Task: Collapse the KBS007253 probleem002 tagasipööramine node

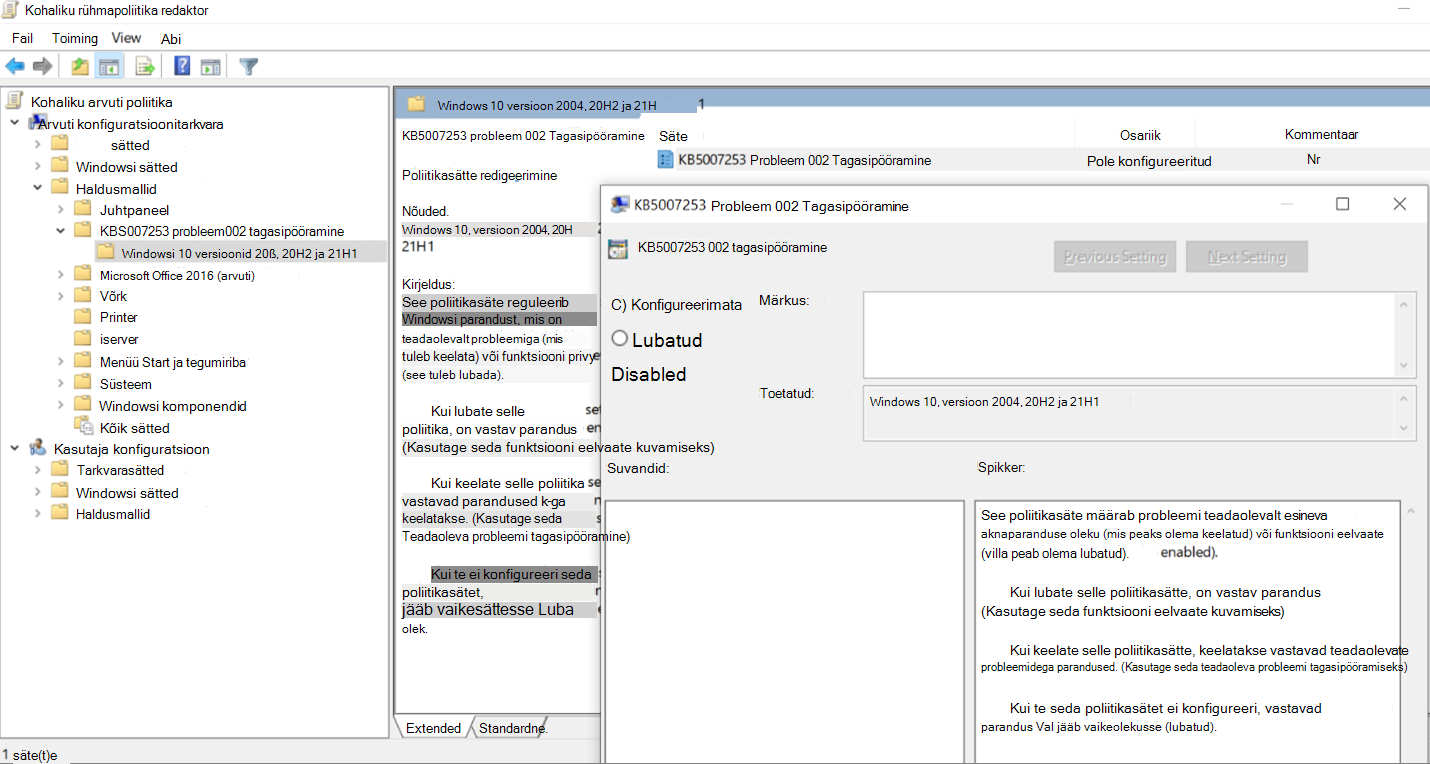Action: pos(61,230)
